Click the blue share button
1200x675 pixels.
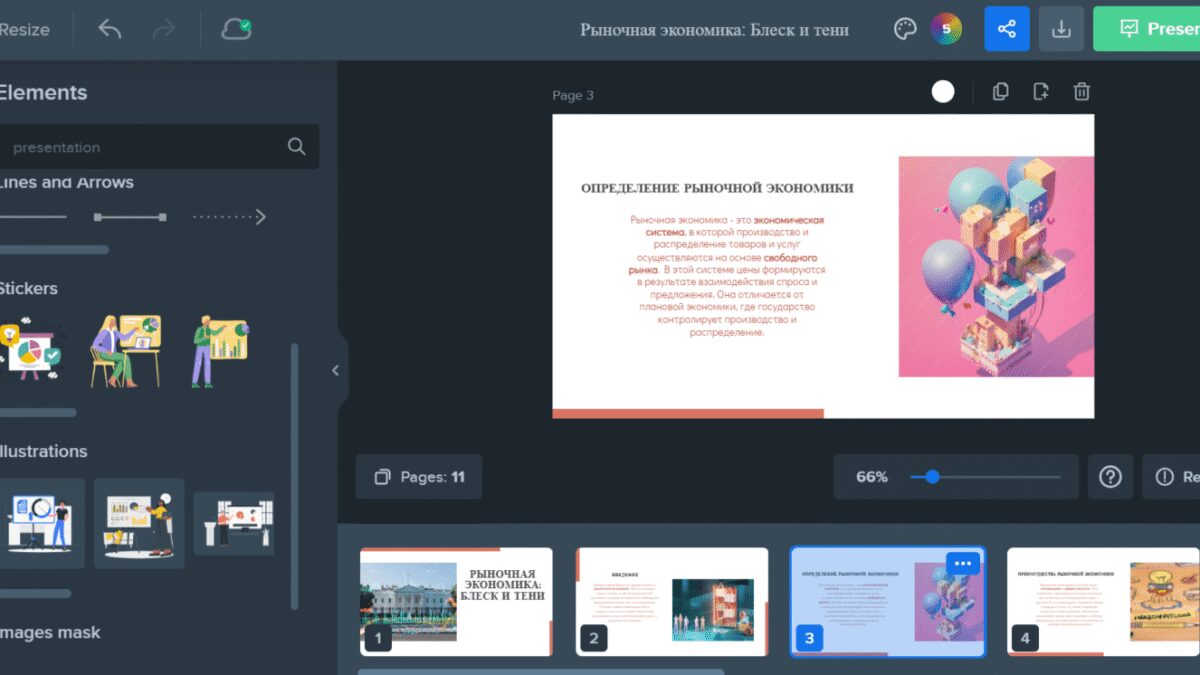(x=1007, y=29)
